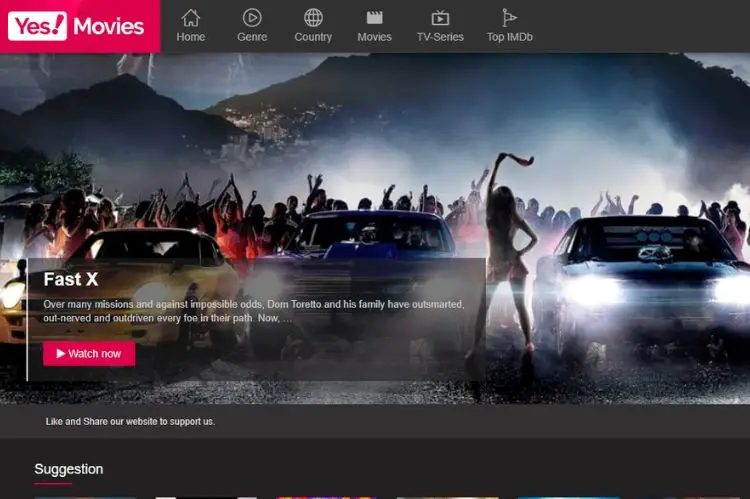The height and width of the screenshot is (499, 750).
Task: Click the Like and Share support text
Action: tap(130, 421)
